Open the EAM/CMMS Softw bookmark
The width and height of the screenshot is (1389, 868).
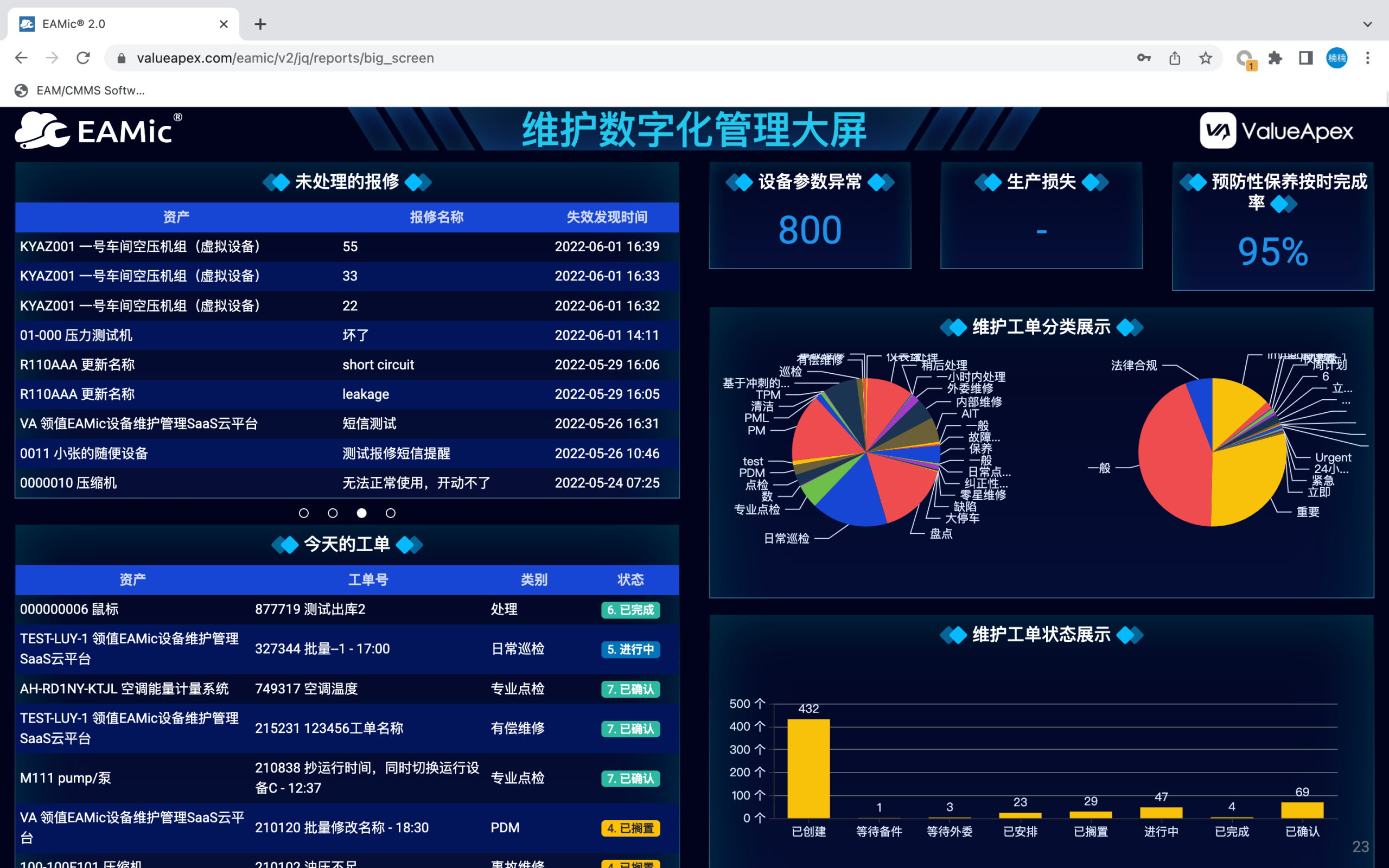[x=79, y=90]
